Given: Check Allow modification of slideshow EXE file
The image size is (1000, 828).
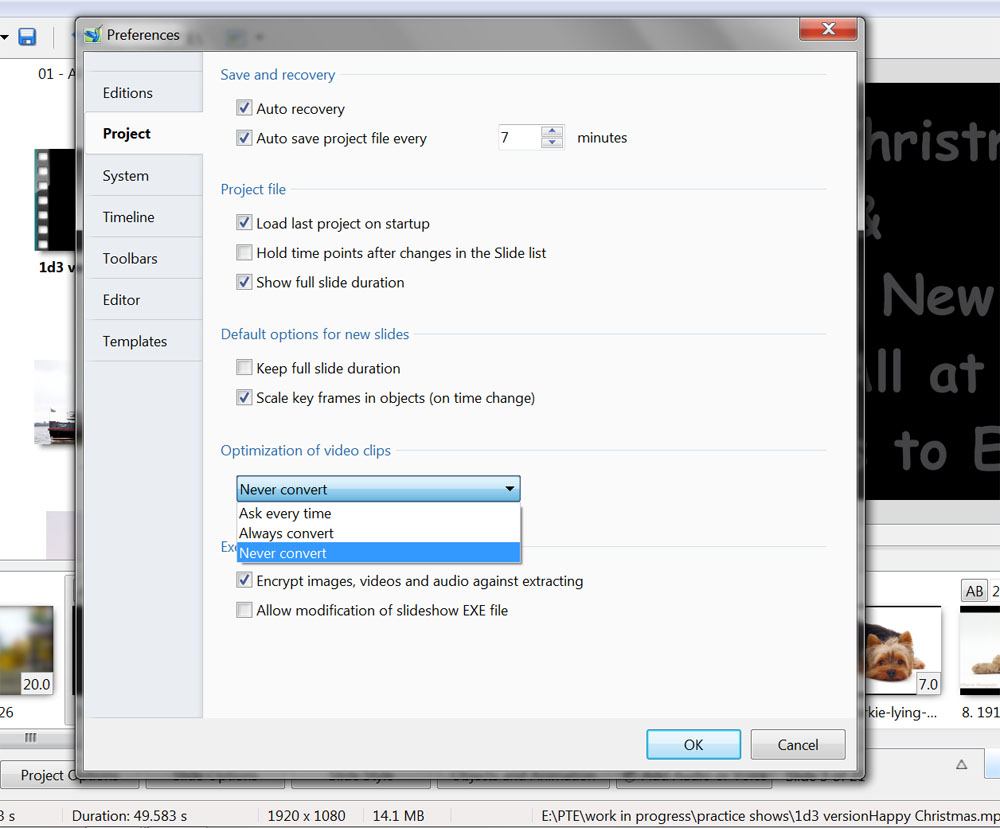Looking at the screenshot, I should pos(244,610).
